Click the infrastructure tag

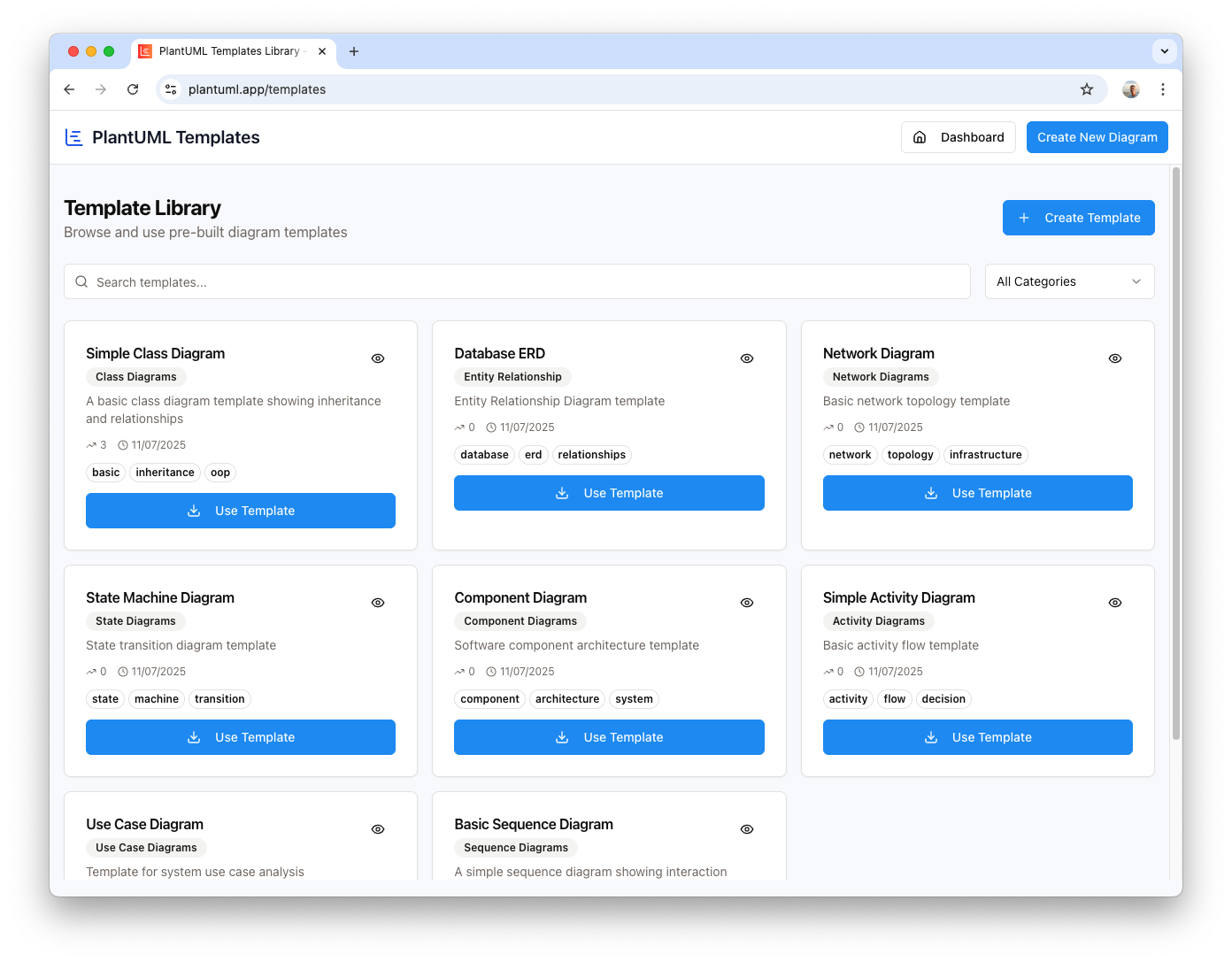click(986, 455)
